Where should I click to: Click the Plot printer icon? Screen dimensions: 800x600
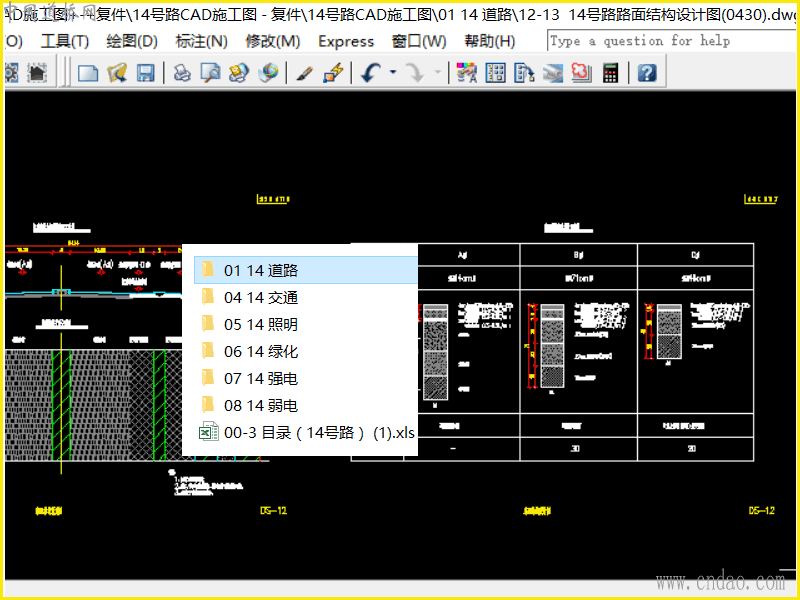point(182,73)
